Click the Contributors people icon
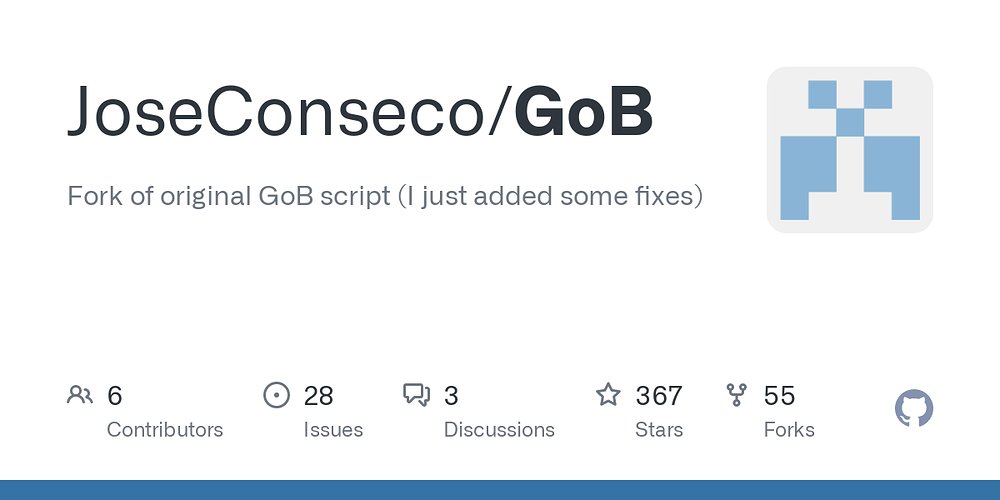 tap(80, 395)
